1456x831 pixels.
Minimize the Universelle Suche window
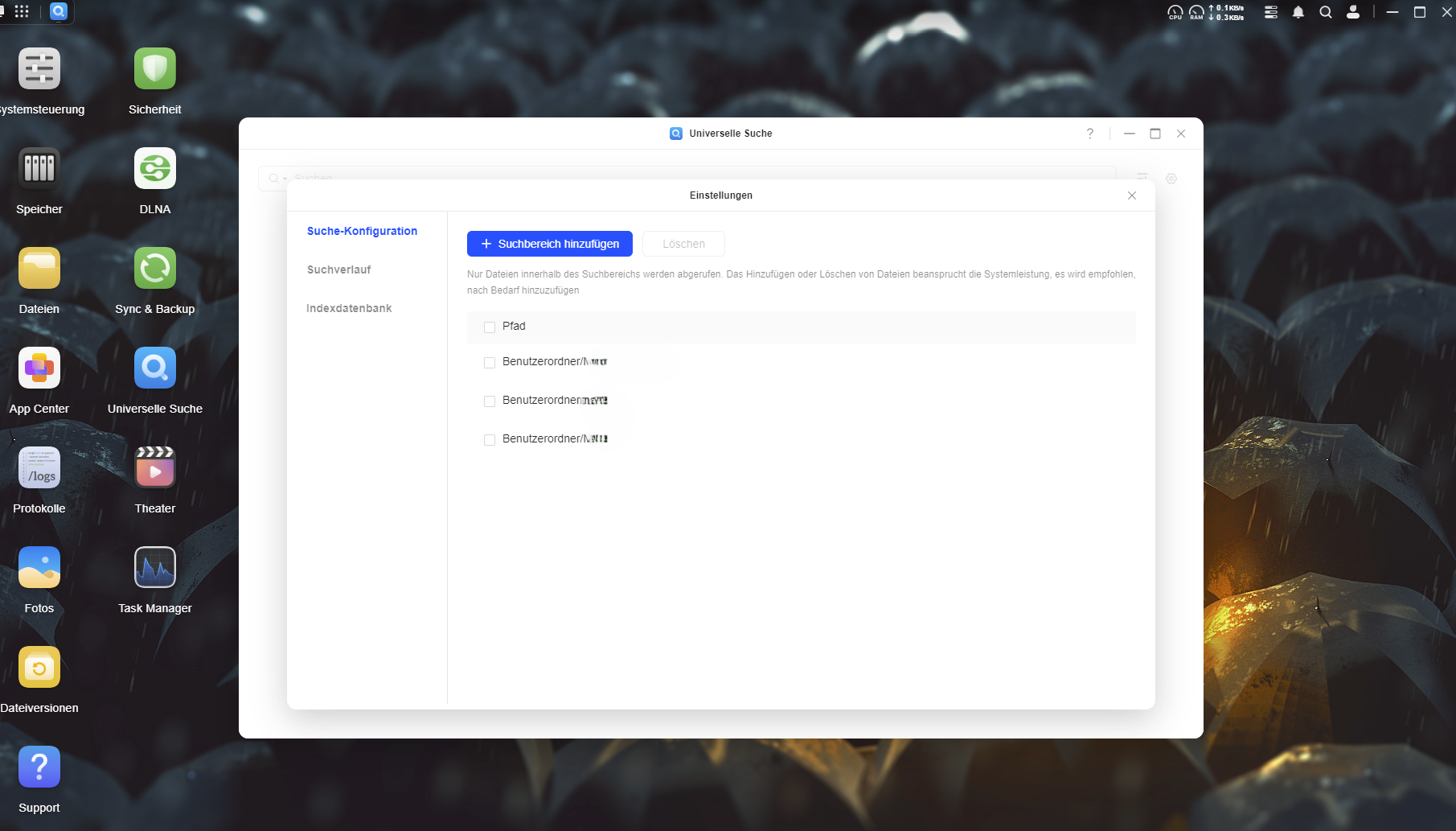(x=1130, y=134)
